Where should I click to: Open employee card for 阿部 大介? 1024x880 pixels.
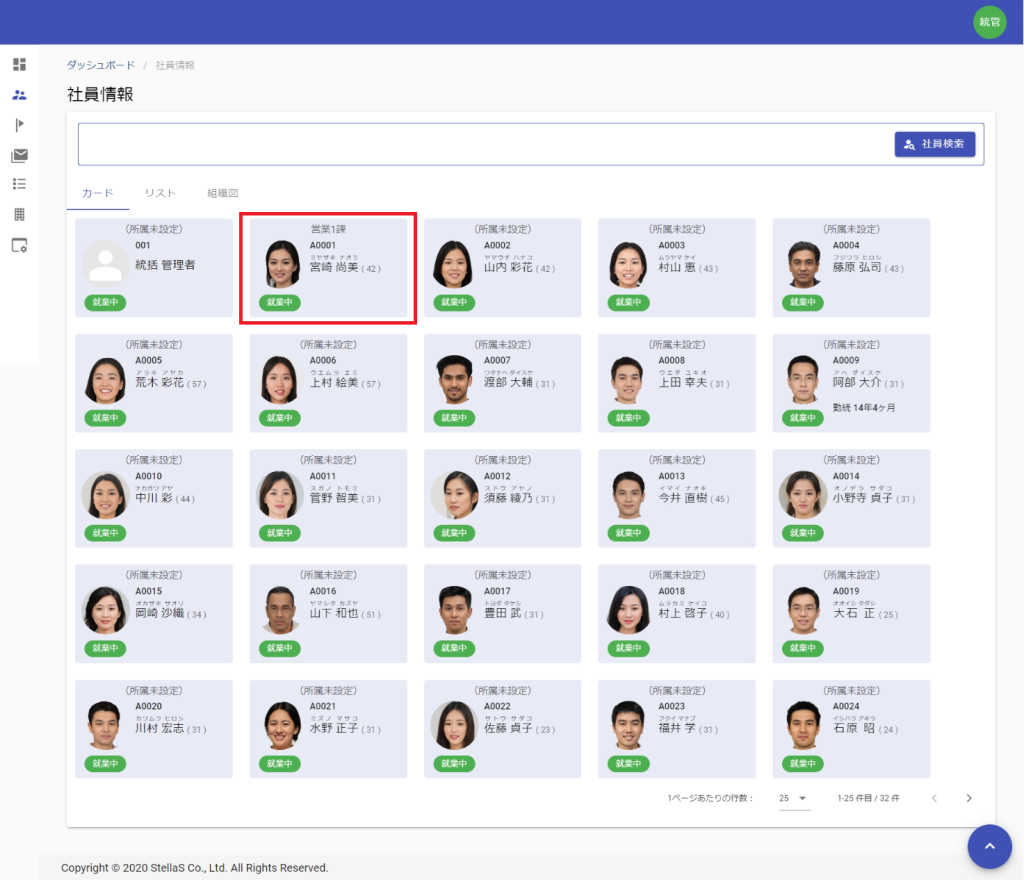point(851,383)
